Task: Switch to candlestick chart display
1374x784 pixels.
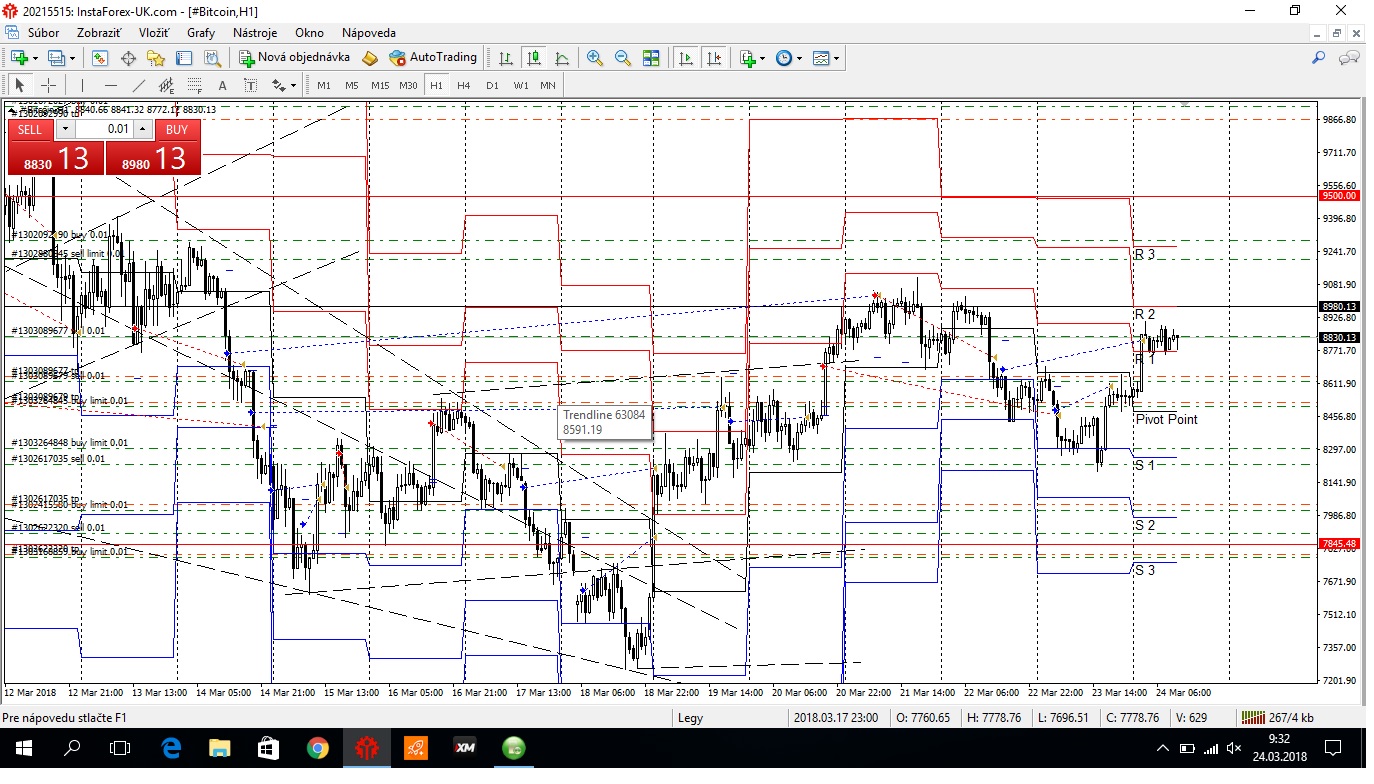Action: pos(534,58)
